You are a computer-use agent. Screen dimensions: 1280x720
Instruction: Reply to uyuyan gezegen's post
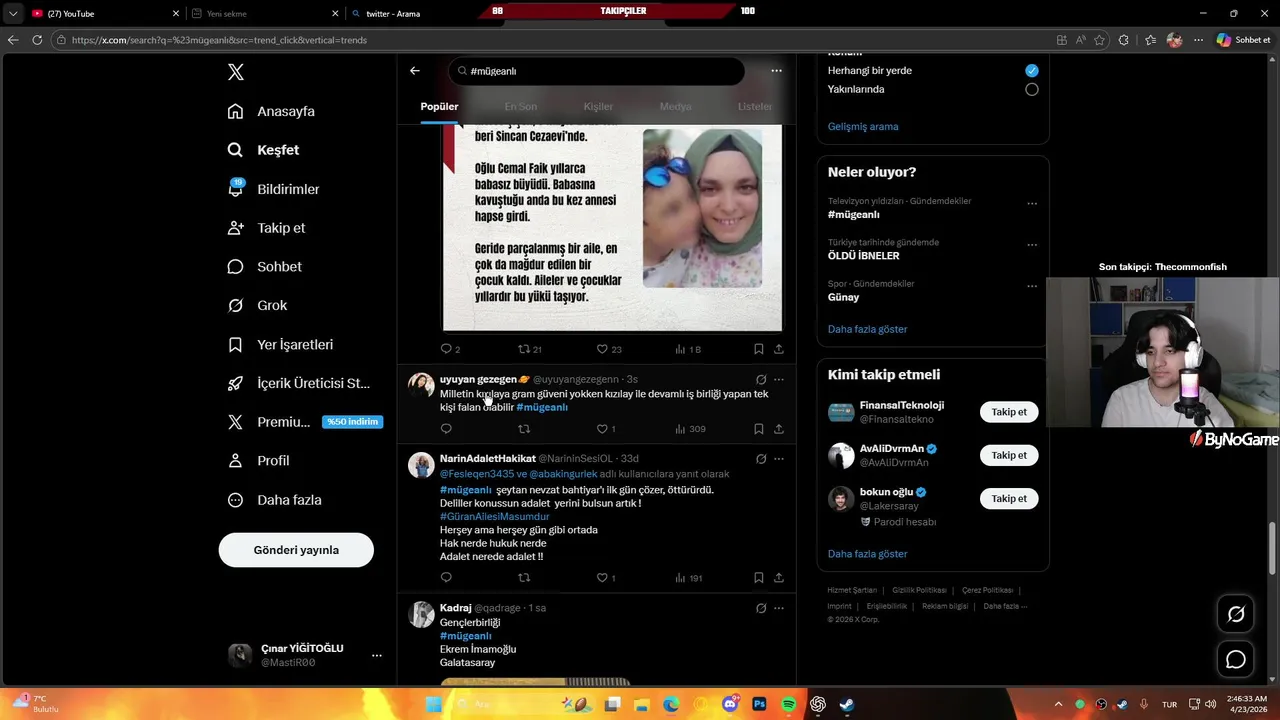point(446,429)
